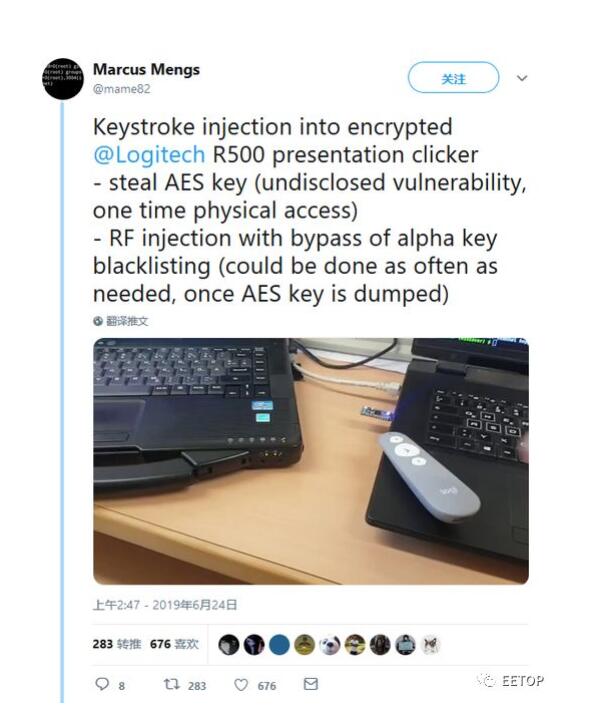Screen dimensions: 600x711
Task: Open the attached laptop and clicker photo
Action: pyautogui.click(x=311, y=461)
